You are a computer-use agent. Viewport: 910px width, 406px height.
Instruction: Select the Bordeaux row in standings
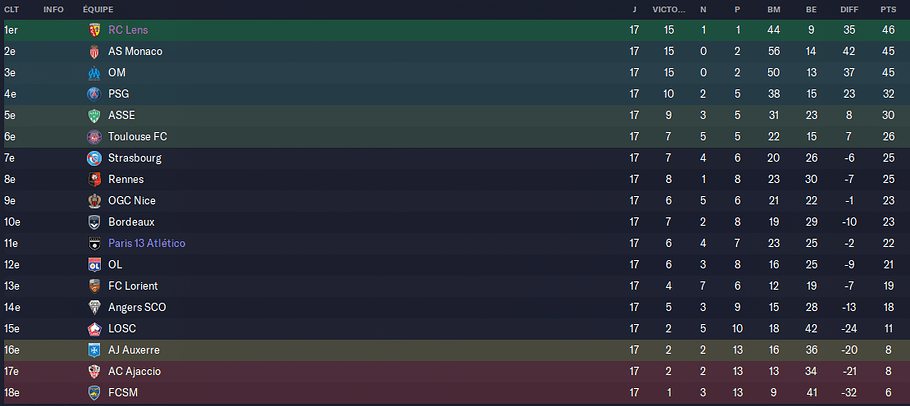(455, 222)
